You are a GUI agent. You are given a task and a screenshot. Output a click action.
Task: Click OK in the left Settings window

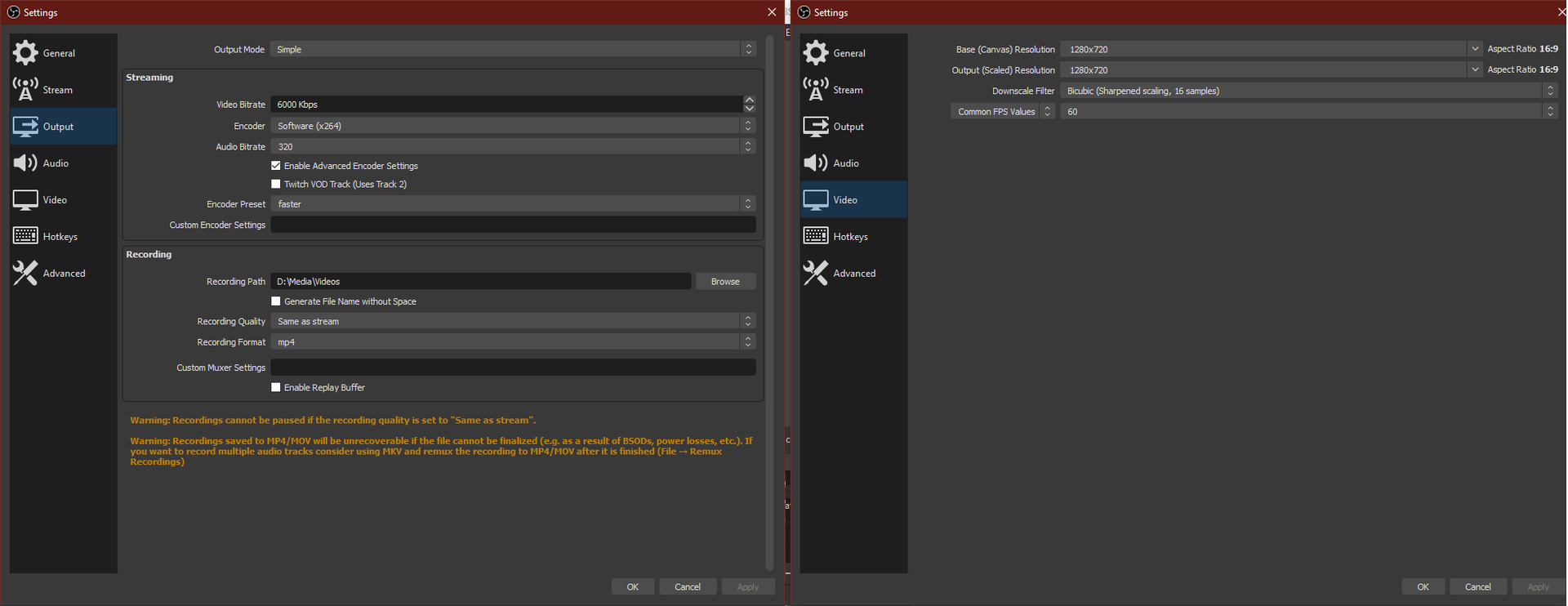point(633,586)
